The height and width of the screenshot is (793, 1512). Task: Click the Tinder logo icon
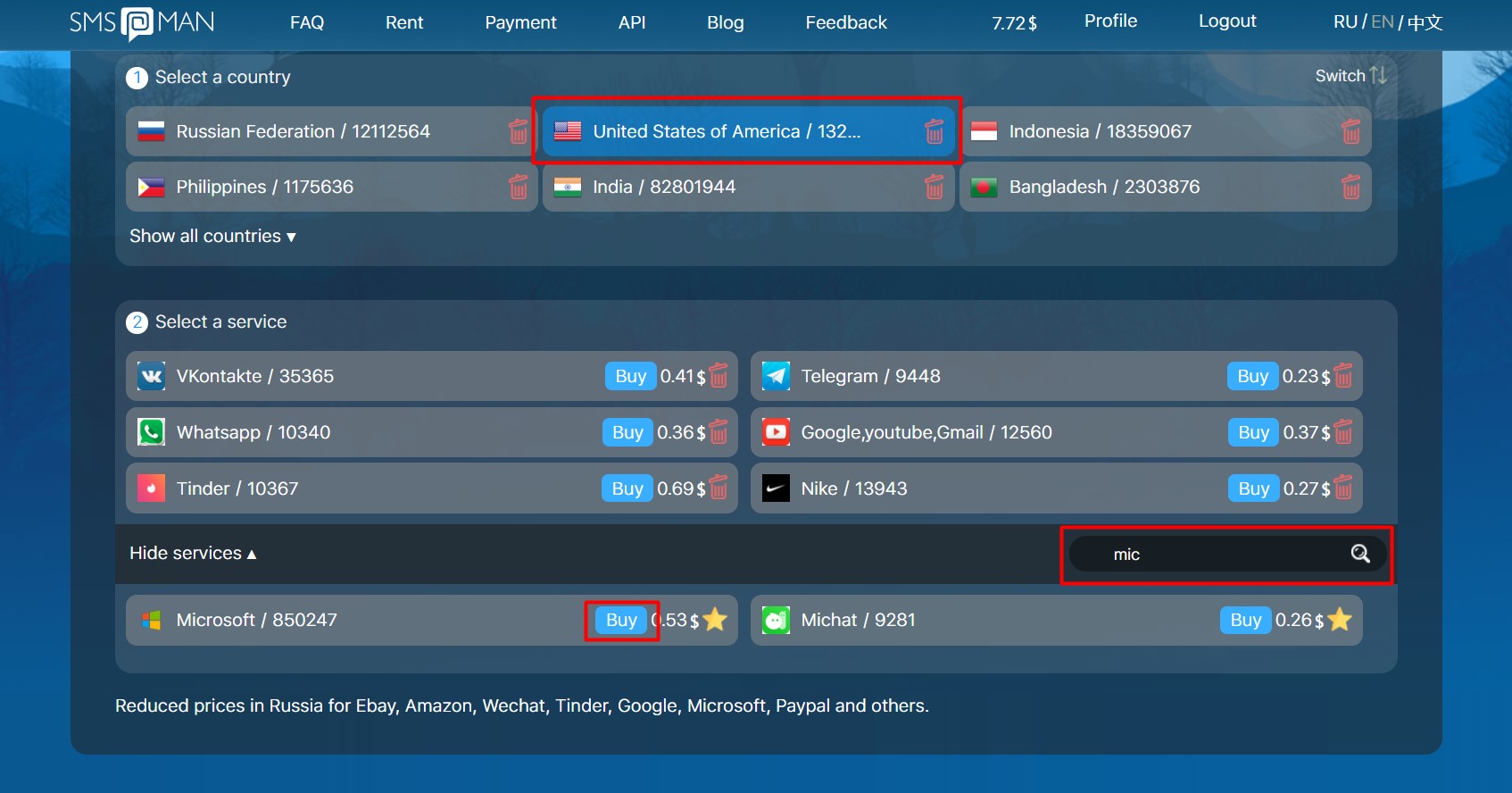pyautogui.click(x=151, y=488)
